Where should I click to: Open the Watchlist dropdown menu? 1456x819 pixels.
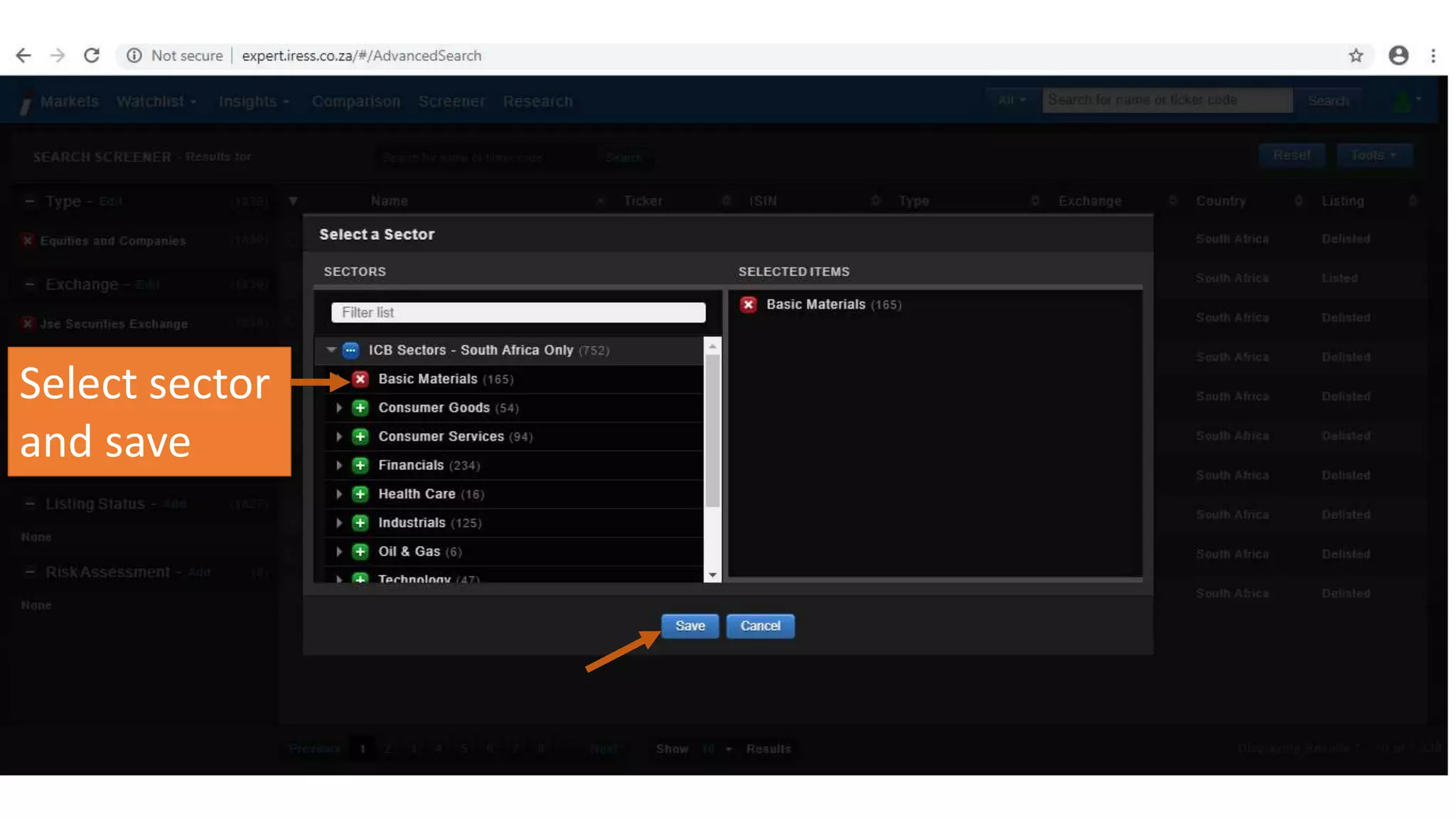tap(156, 101)
